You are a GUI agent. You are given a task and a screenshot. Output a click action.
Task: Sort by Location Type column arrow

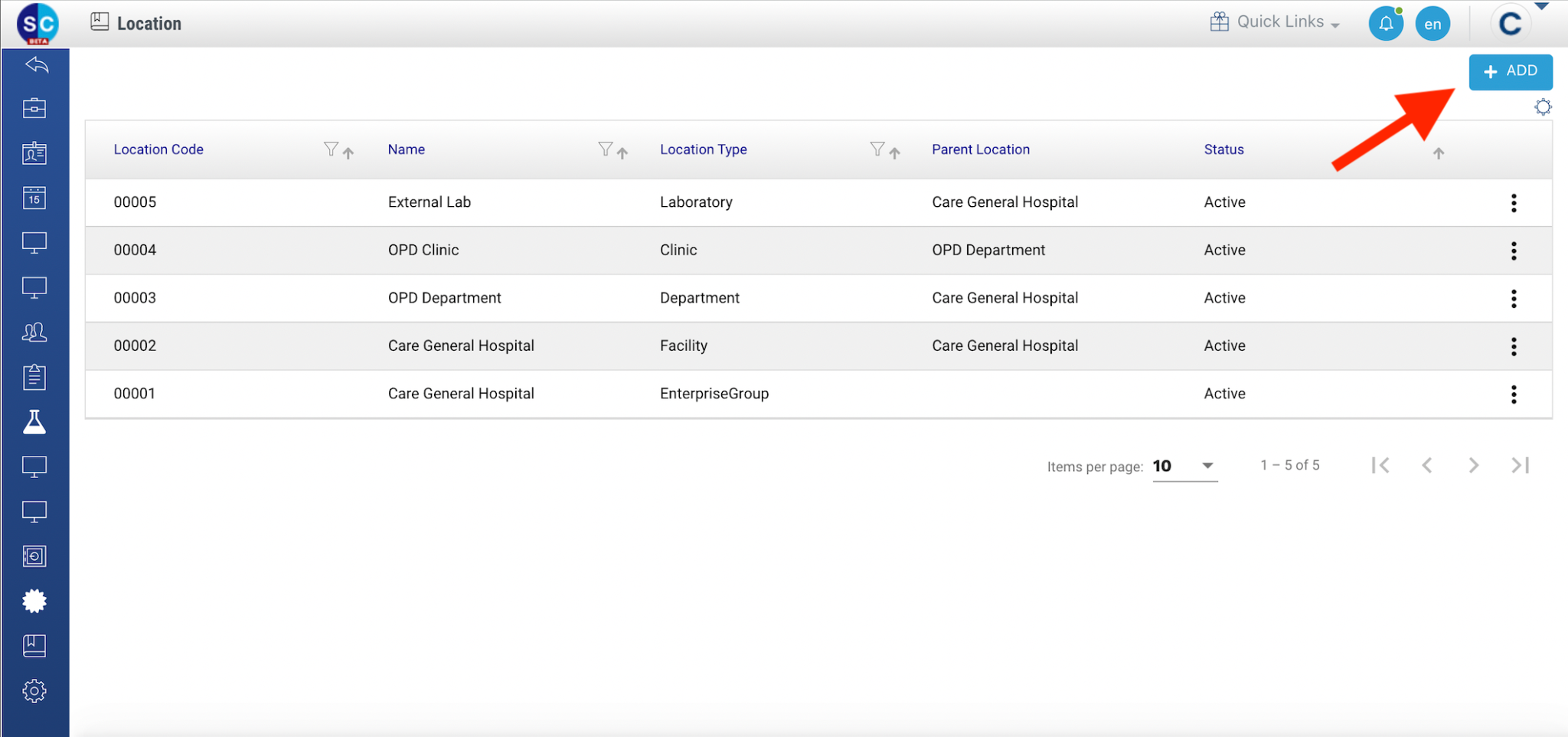tap(894, 153)
